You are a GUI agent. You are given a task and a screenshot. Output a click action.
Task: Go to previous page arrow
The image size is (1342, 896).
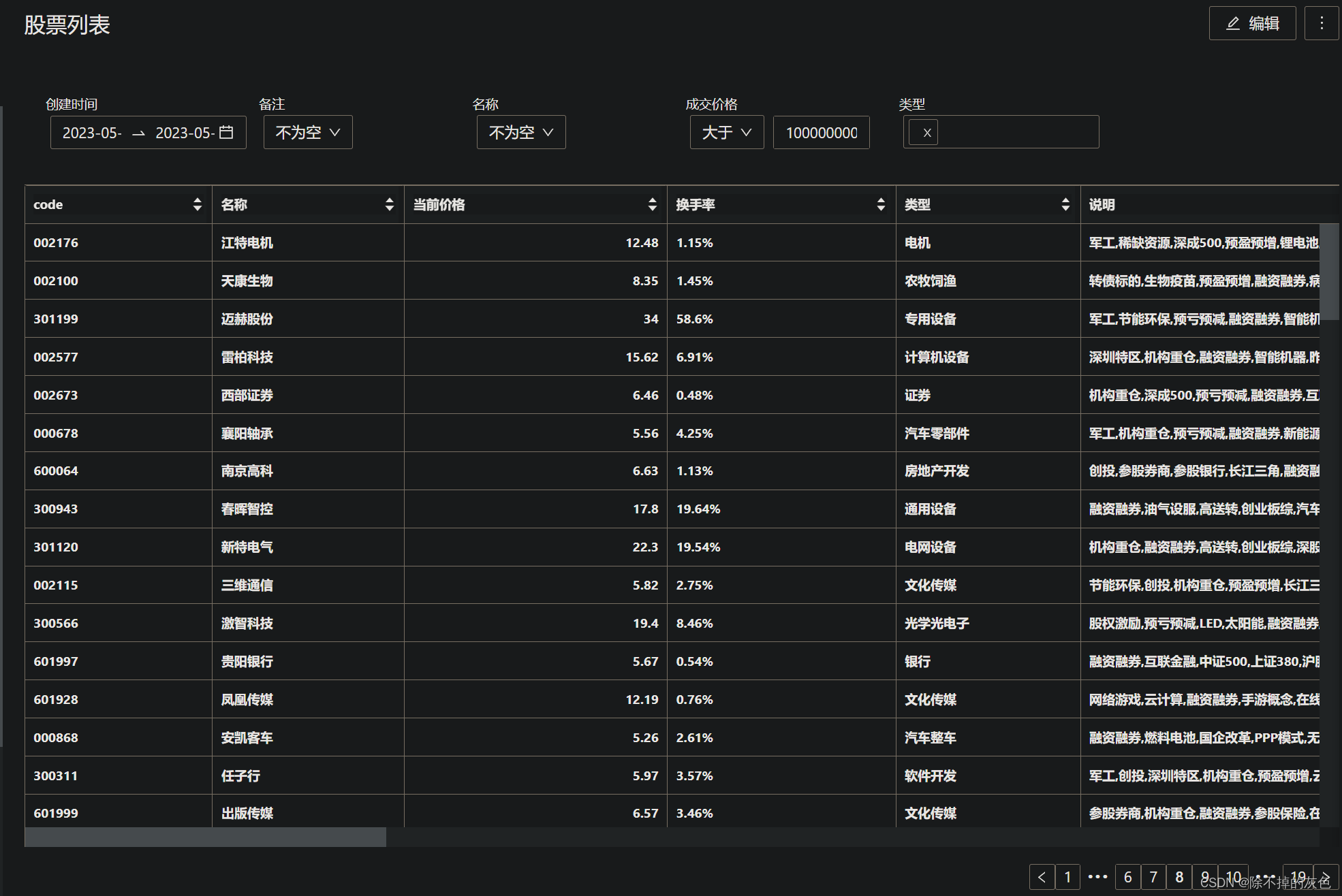pyautogui.click(x=1042, y=877)
